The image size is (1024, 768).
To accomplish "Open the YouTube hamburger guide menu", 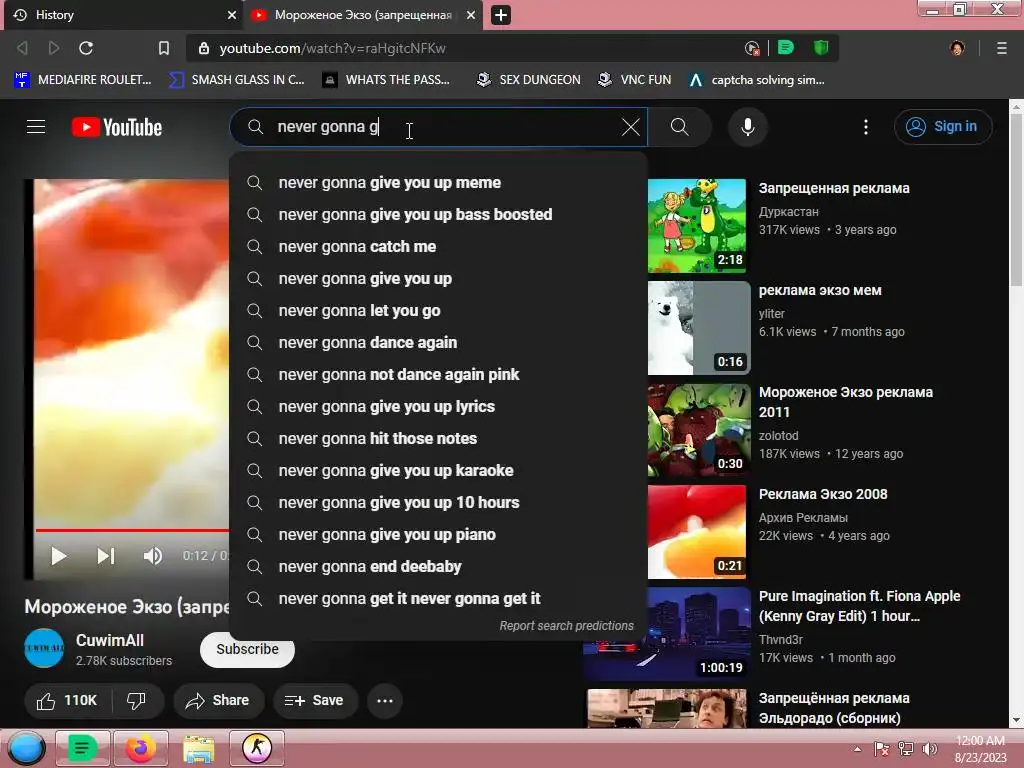I will (x=36, y=127).
